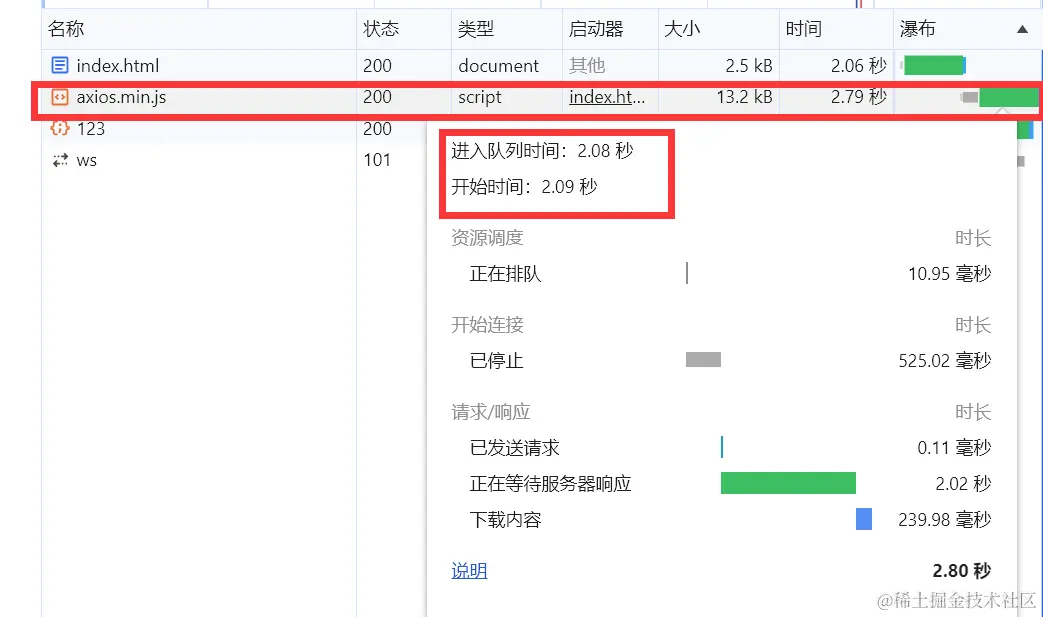The width and height of the screenshot is (1043, 617).
Task: Click the 正在排队 label
Action: [506, 273]
